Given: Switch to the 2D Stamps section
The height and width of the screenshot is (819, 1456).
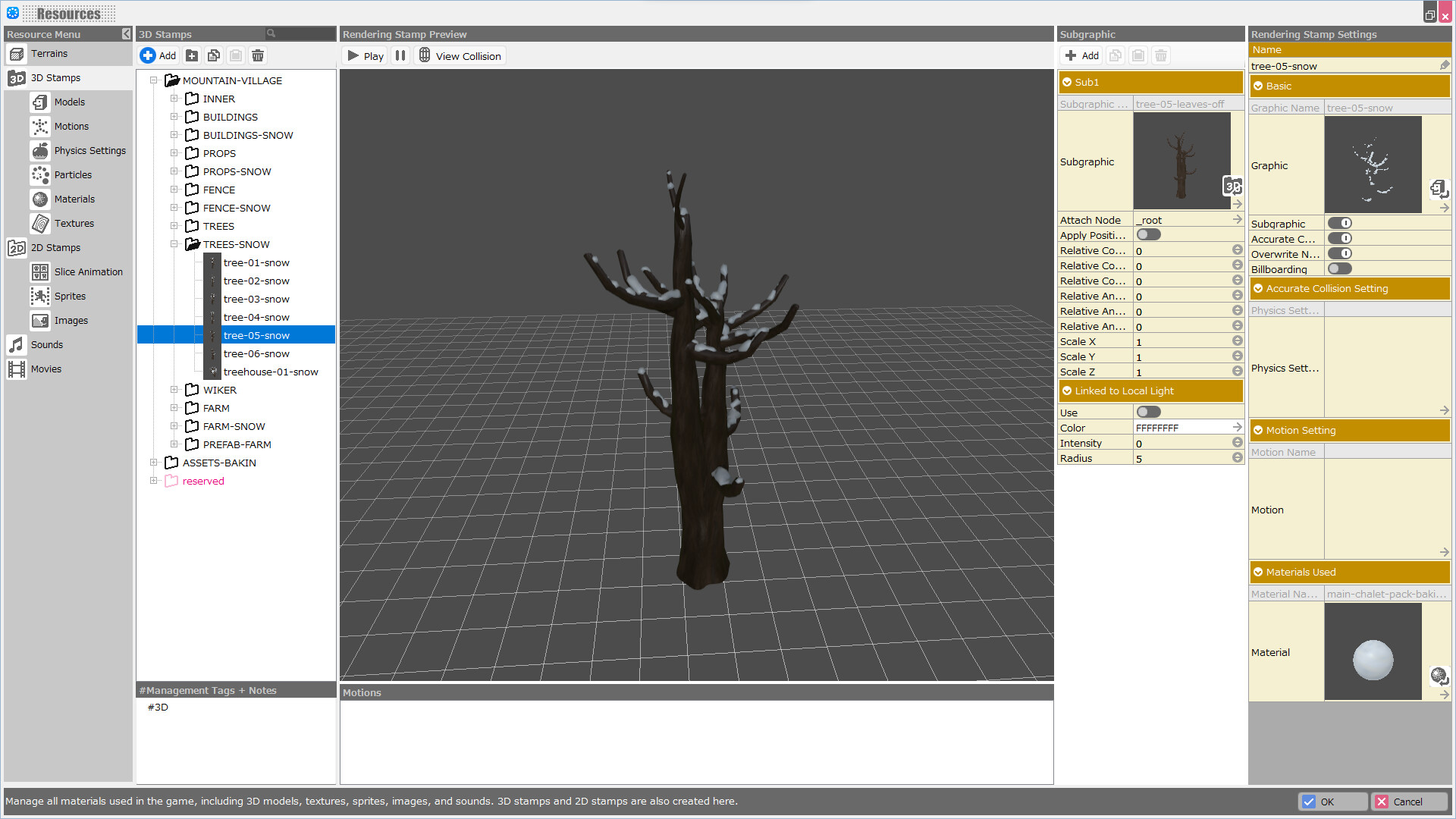Looking at the screenshot, I should pyautogui.click(x=16, y=247).
